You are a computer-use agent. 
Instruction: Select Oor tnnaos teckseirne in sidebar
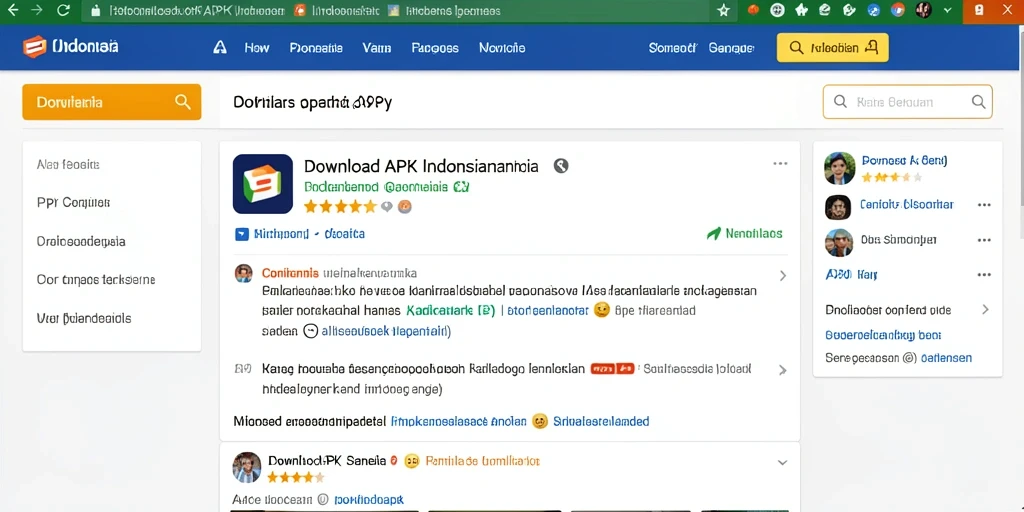[96, 280]
